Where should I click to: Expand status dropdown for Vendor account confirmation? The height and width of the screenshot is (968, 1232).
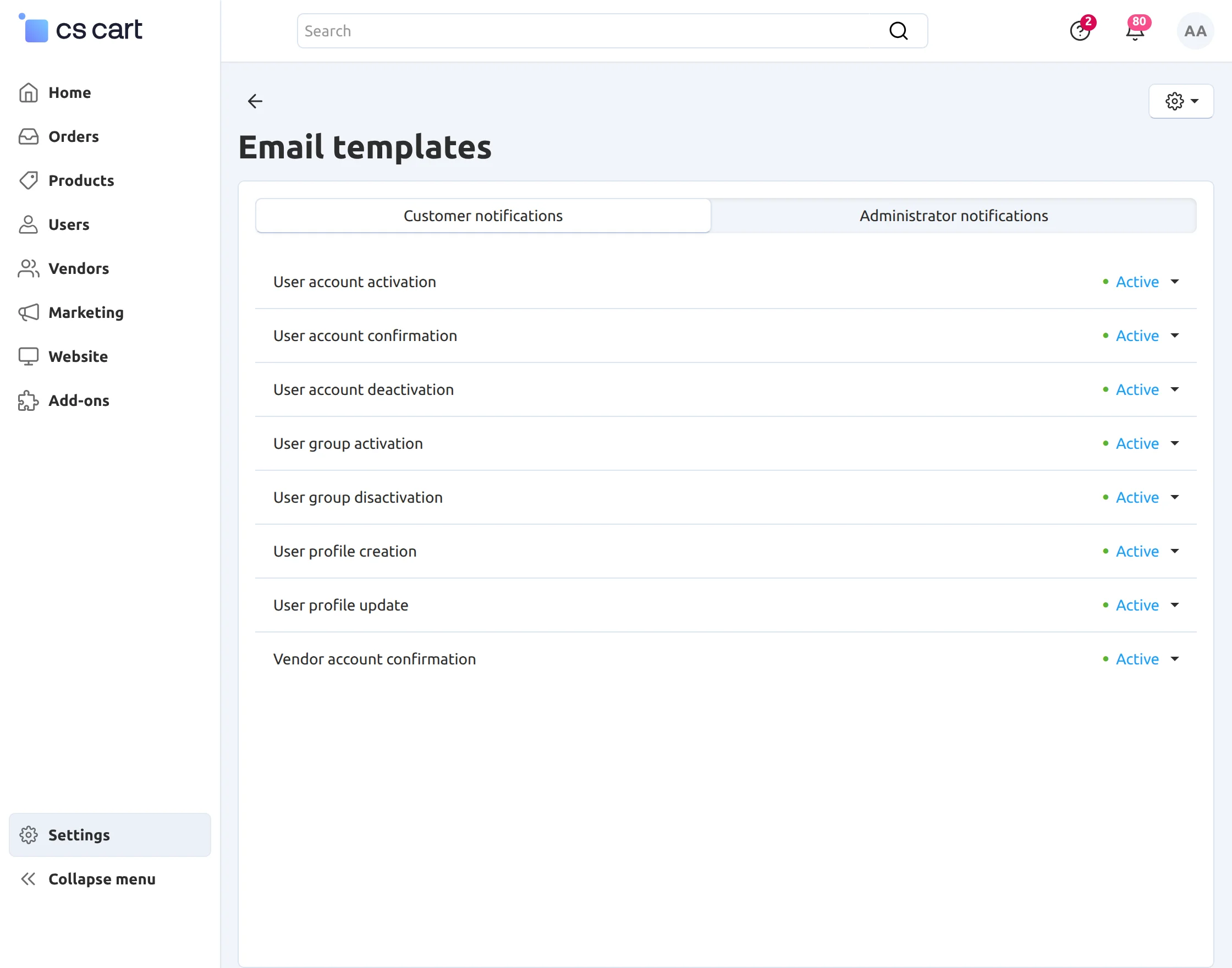click(x=1141, y=658)
